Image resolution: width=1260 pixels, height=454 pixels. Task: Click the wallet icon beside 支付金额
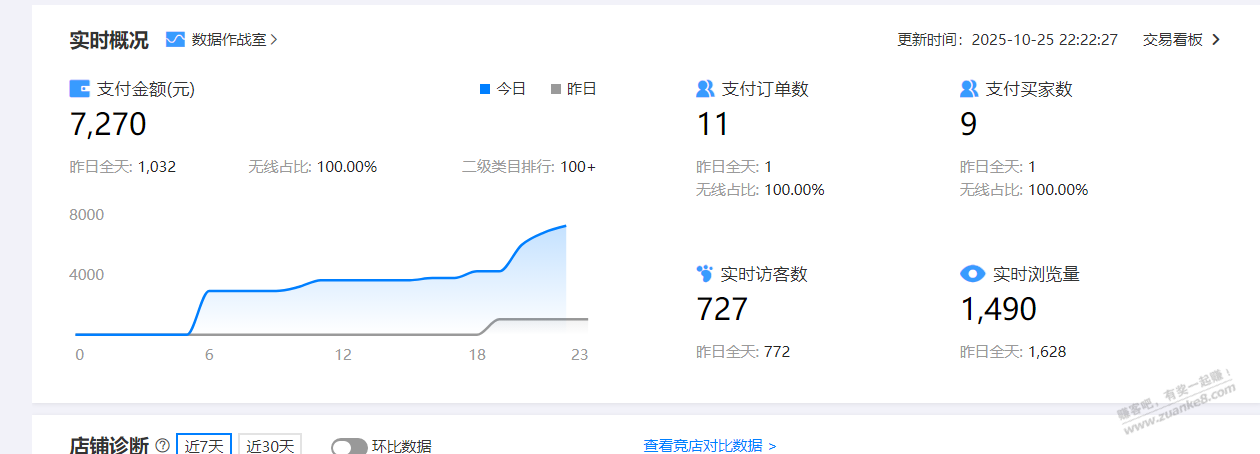click(x=80, y=89)
